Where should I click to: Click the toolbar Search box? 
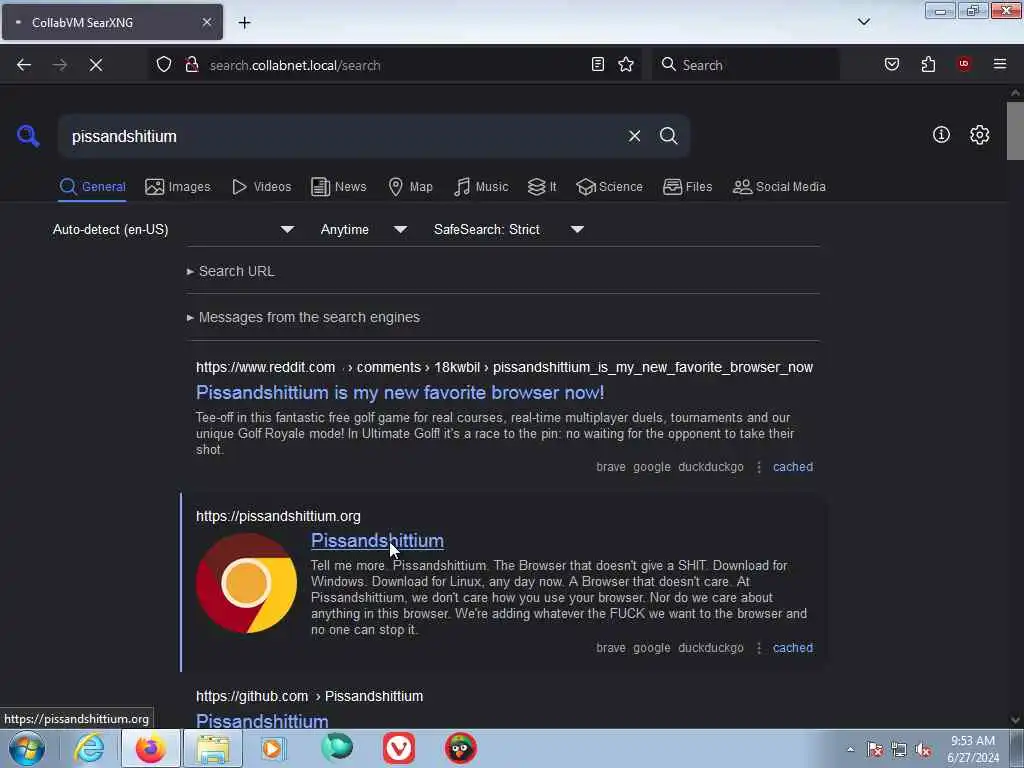tap(746, 65)
